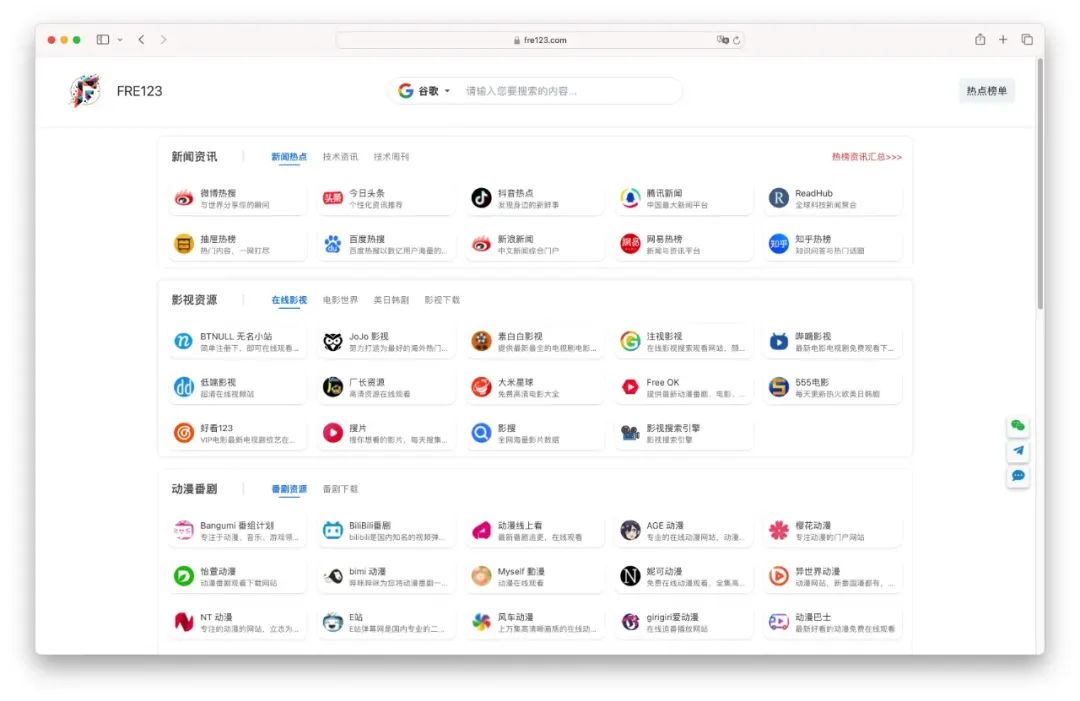Click the FRE123 site logo

point(85,90)
